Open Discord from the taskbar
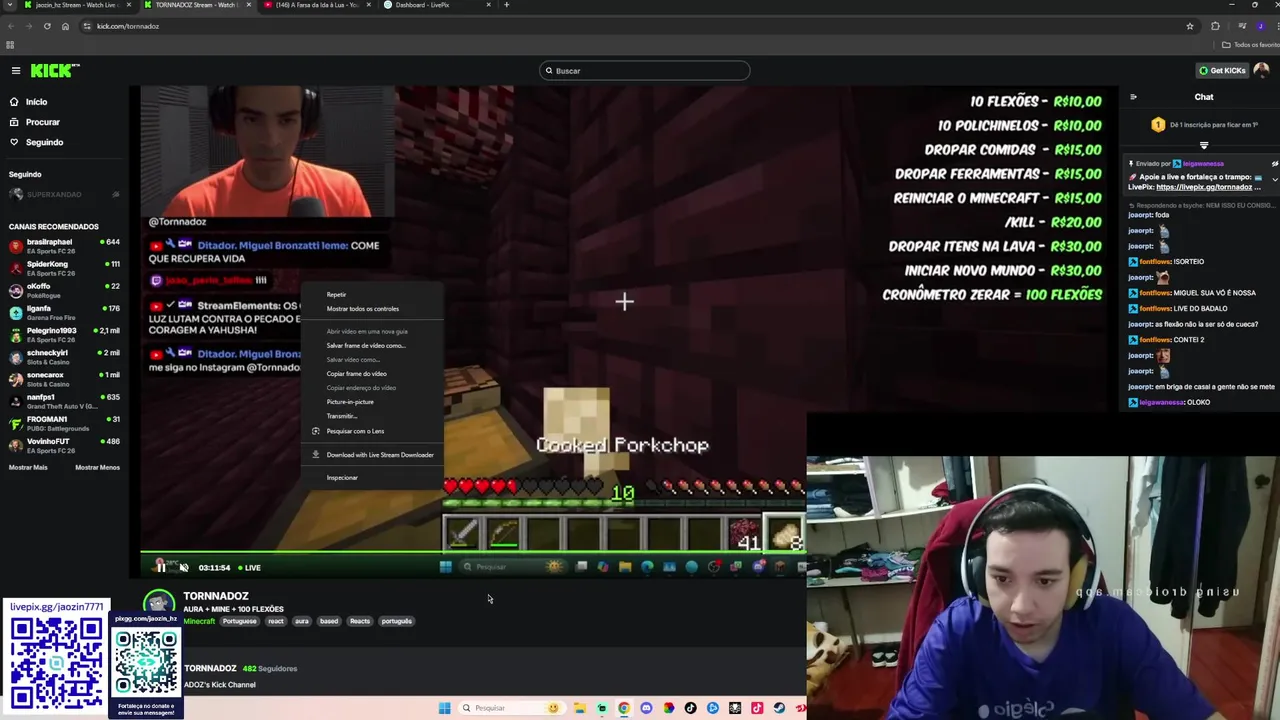The width and height of the screenshot is (1280, 720). pyautogui.click(x=646, y=708)
